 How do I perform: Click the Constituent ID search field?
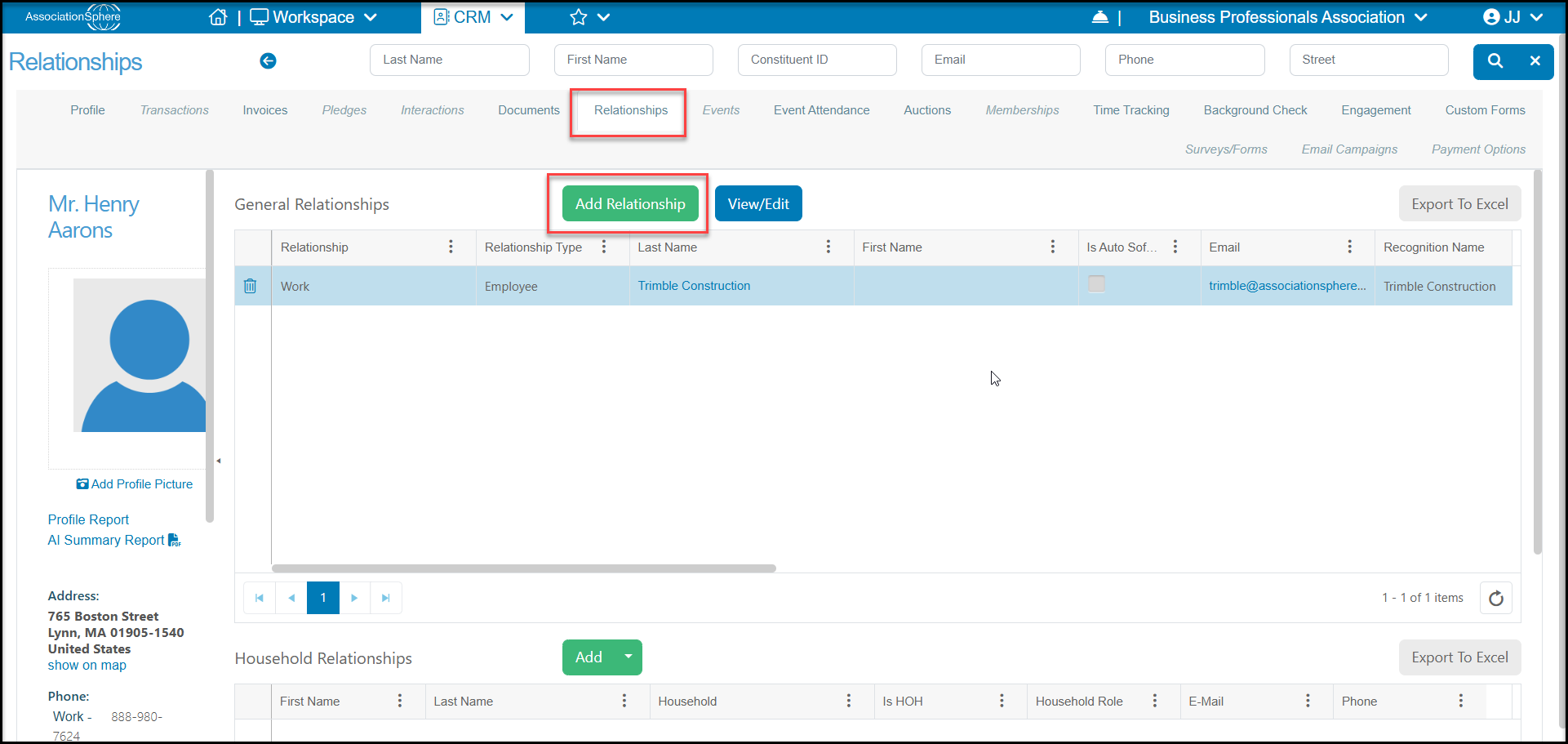coord(817,60)
